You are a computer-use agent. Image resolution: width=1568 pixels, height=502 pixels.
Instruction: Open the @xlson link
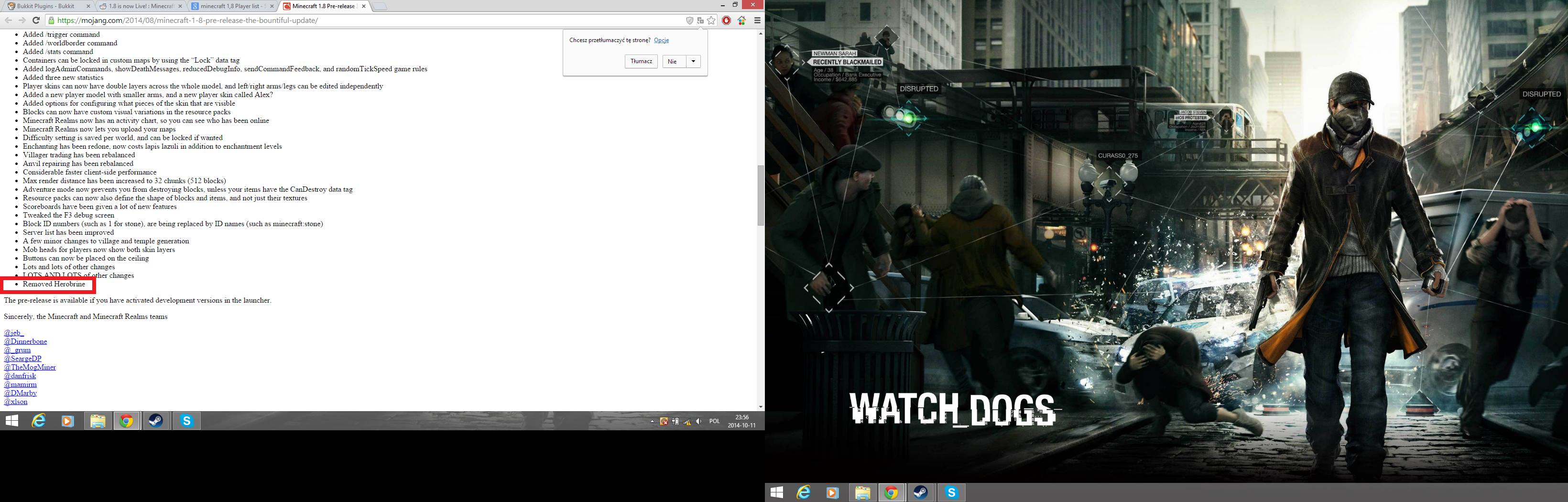coord(15,402)
